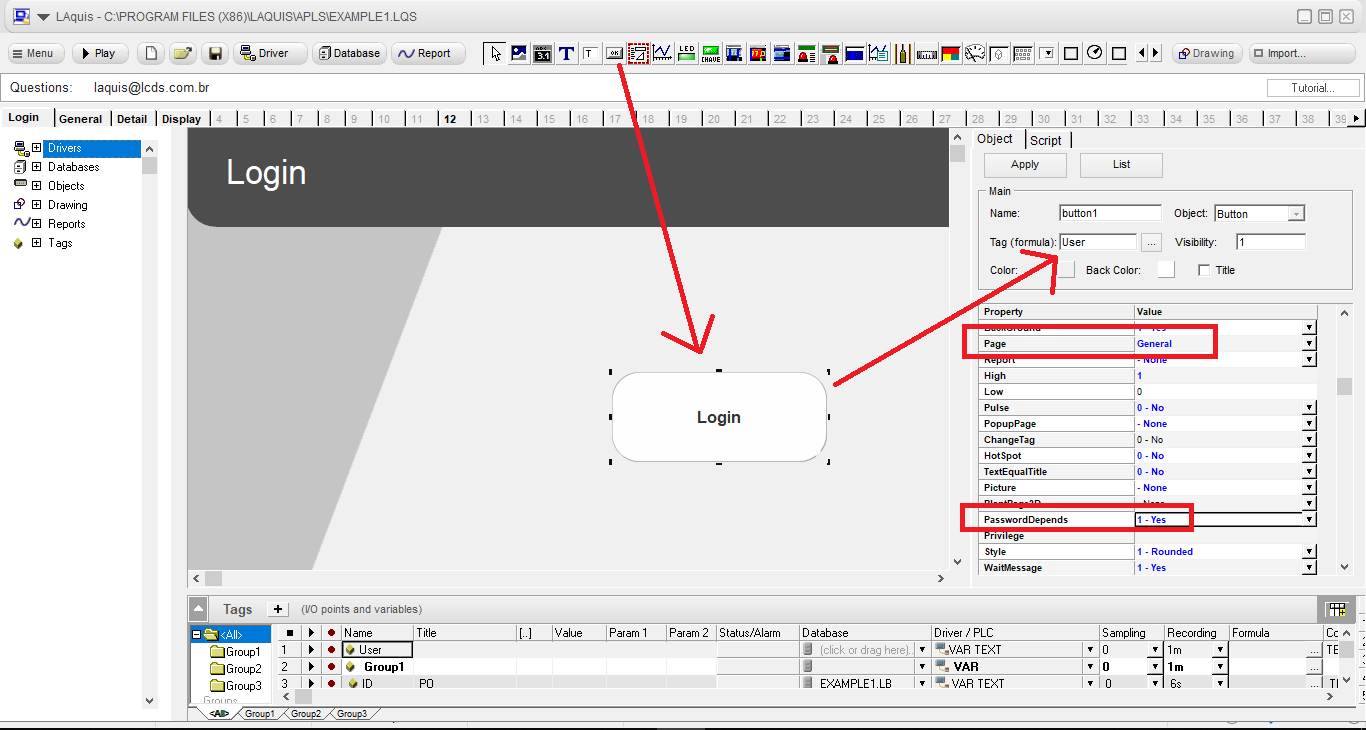Screen dimensions: 1366x730
Task: Select the small text box tool
Action: coord(591,53)
